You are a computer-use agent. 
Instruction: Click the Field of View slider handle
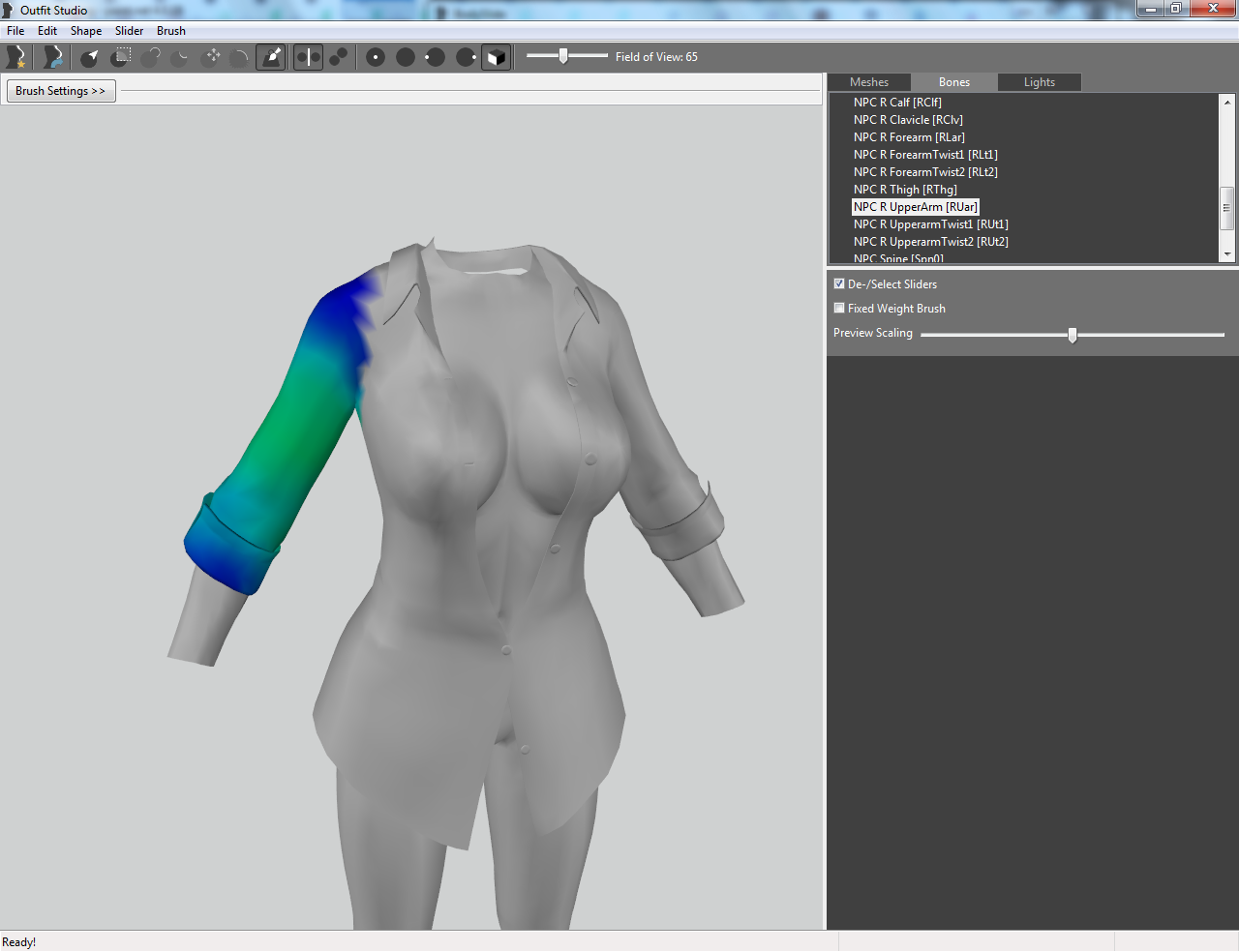click(x=563, y=56)
